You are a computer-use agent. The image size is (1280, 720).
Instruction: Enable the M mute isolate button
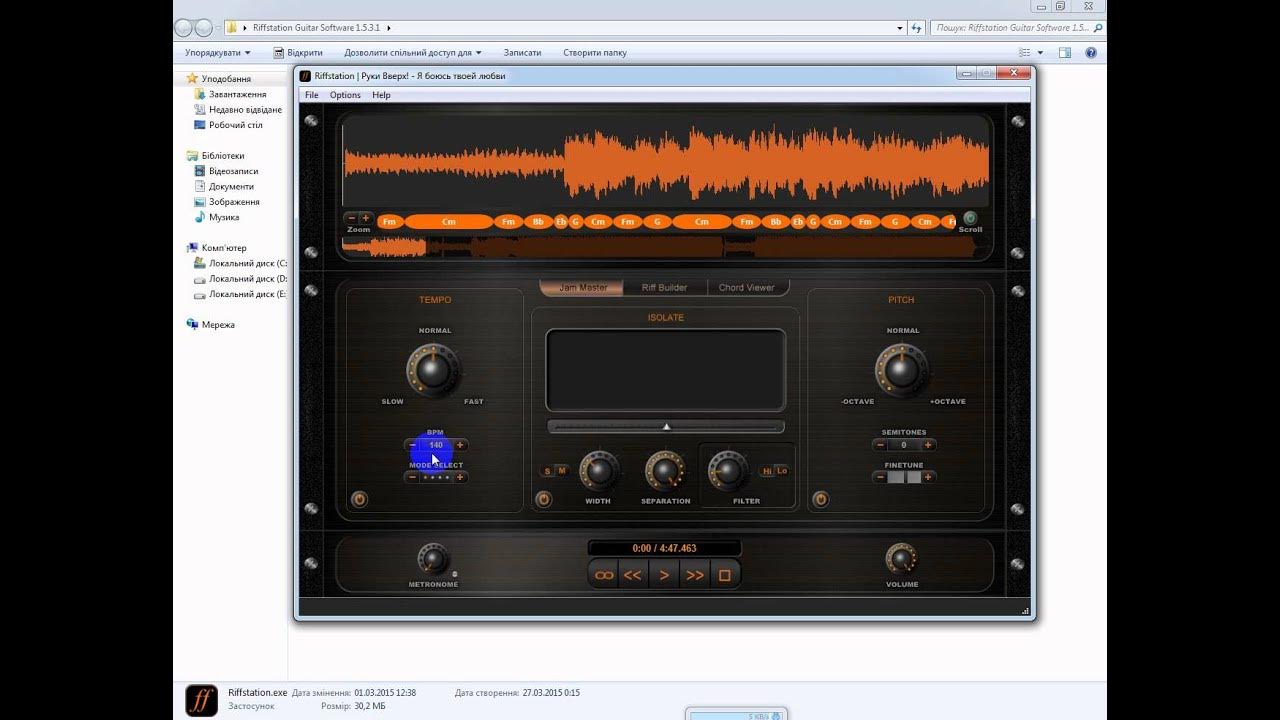point(561,471)
